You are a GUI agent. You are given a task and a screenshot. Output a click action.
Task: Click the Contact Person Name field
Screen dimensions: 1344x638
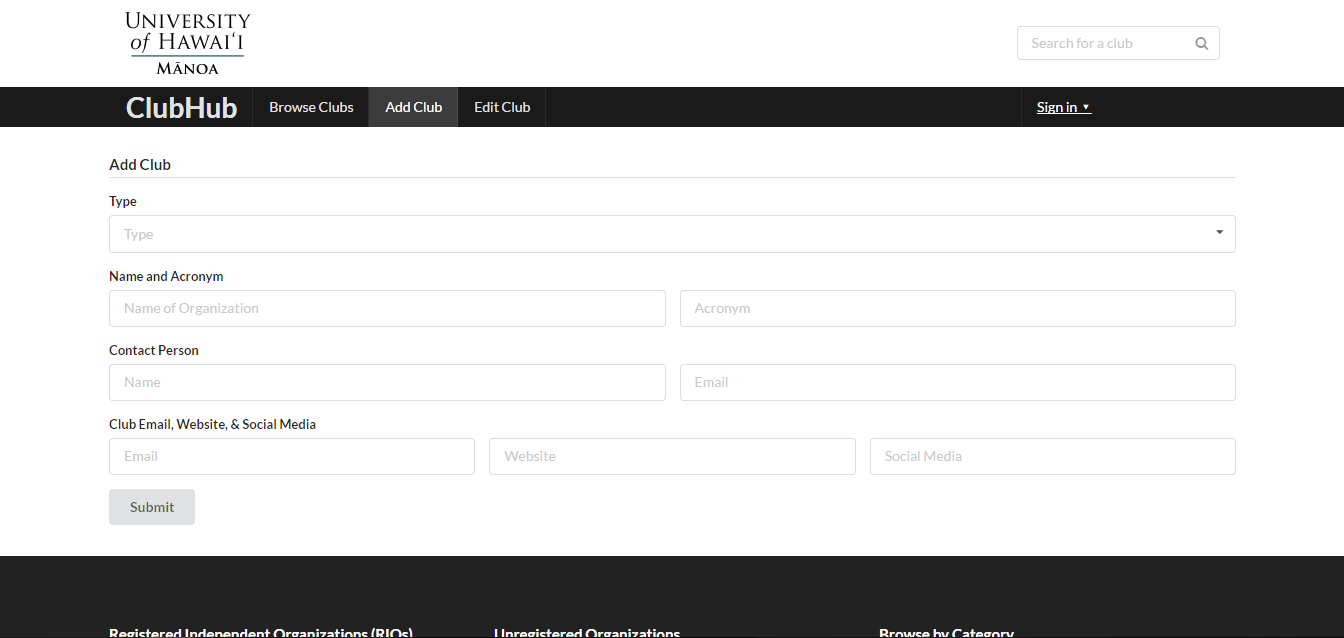pyautogui.click(x=387, y=382)
